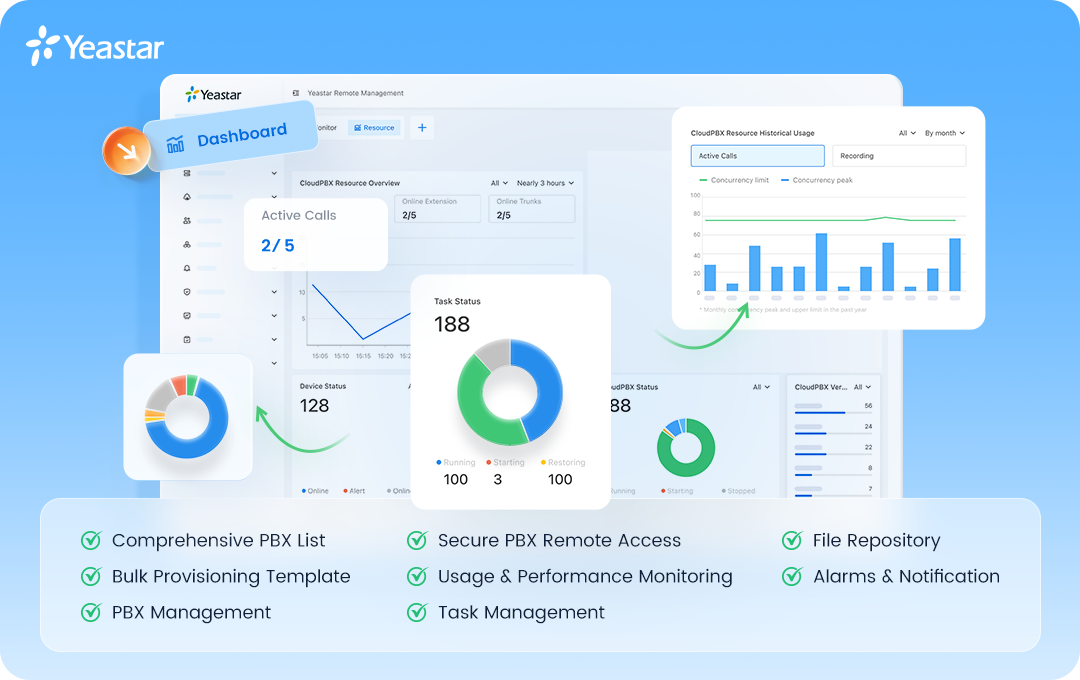Select the organization group icon in the sidebar
1080x680 pixels.
(x=187, y=245)
